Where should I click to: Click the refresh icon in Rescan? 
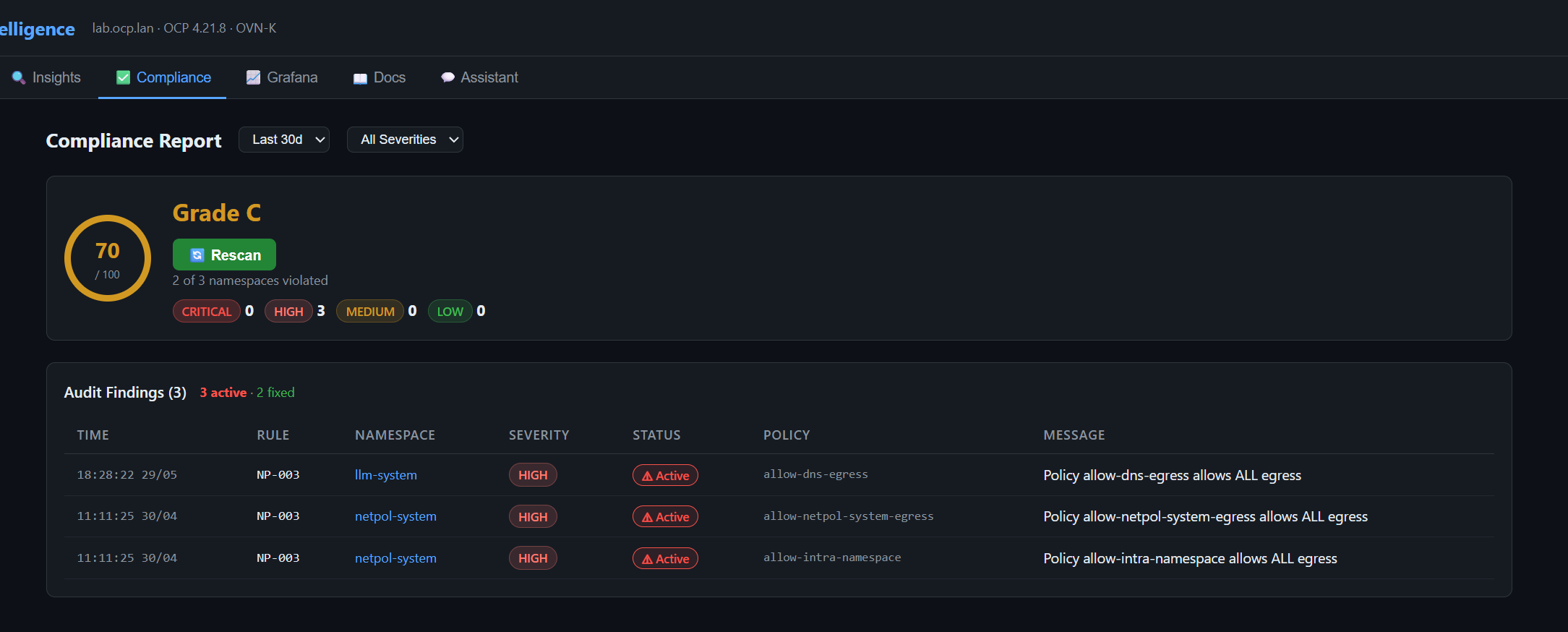(x=197, y=255)
